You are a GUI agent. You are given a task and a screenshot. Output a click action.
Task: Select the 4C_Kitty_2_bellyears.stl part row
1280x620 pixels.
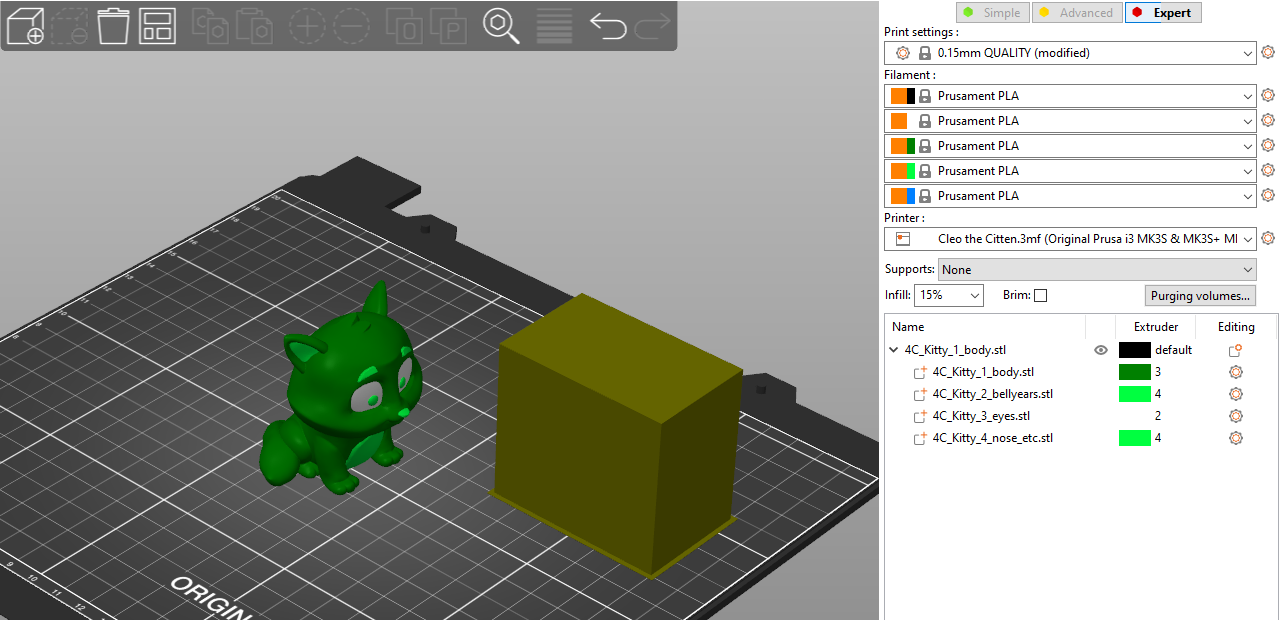point(992,394)
